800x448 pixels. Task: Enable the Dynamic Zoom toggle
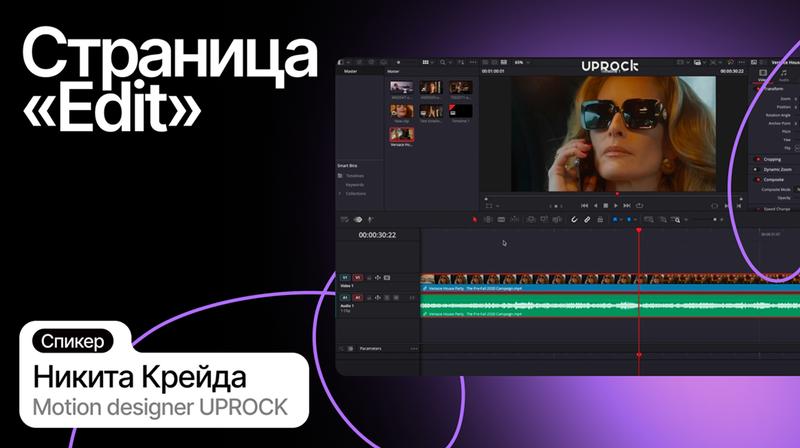point(756,169)
